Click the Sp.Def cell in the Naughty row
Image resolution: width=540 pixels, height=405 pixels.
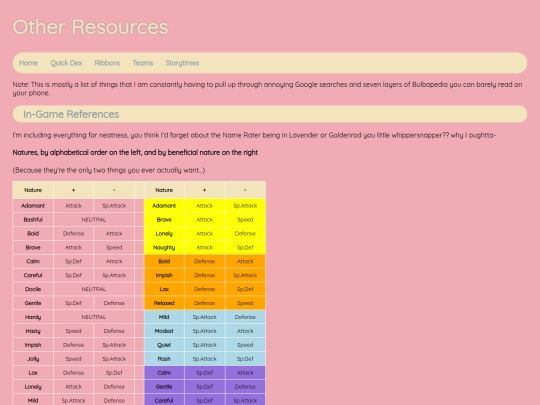pyautogui.click(x=245, y=247)
